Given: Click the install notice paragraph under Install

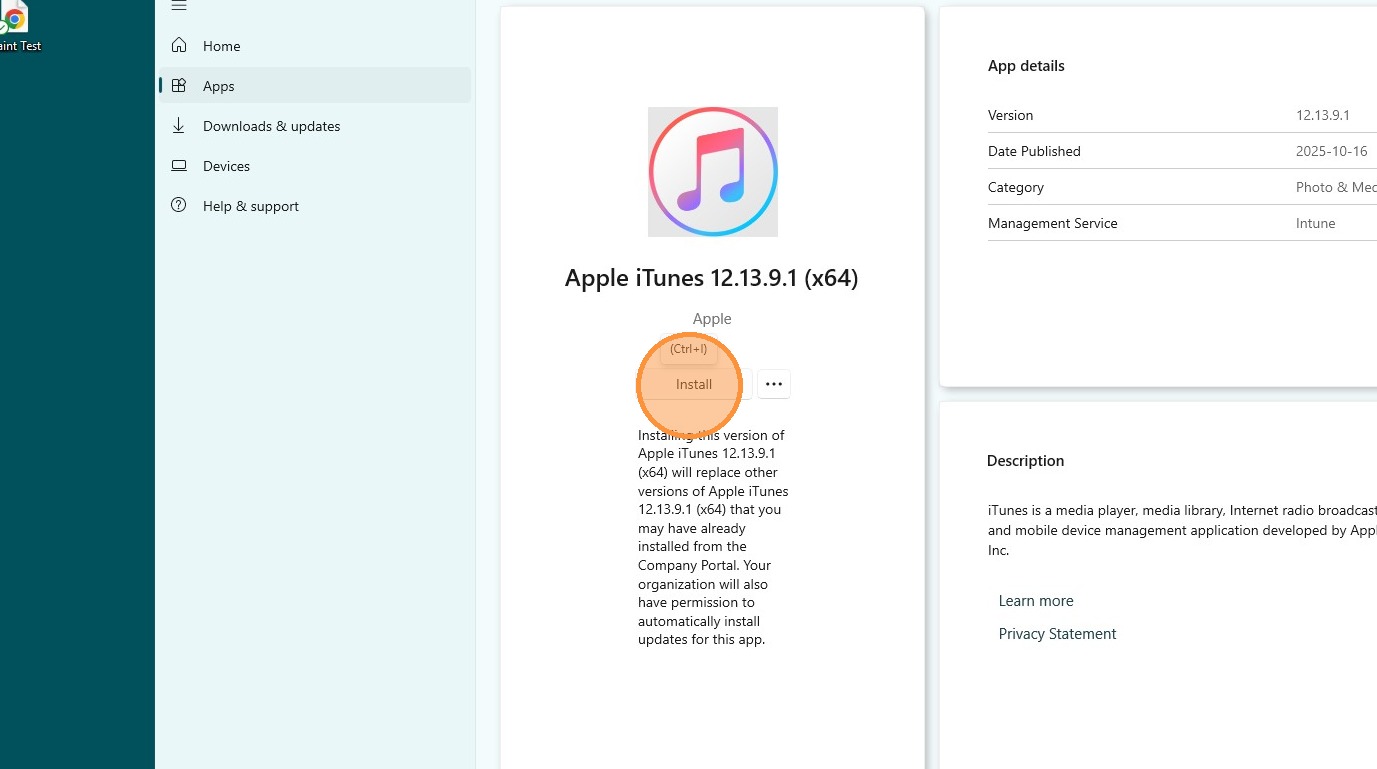Looking at the screenshot, I should [x=713, y=537].
